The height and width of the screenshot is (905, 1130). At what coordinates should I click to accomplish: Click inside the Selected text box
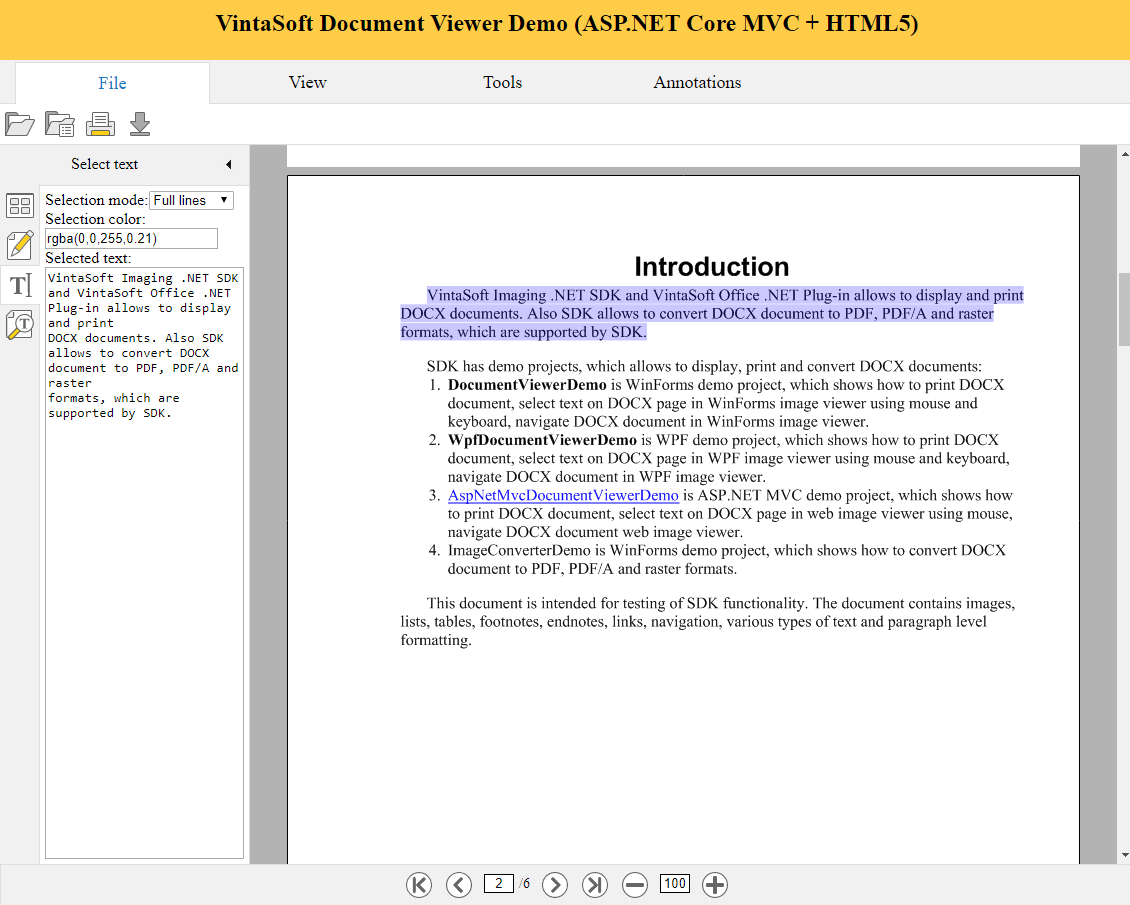[144, 563]
